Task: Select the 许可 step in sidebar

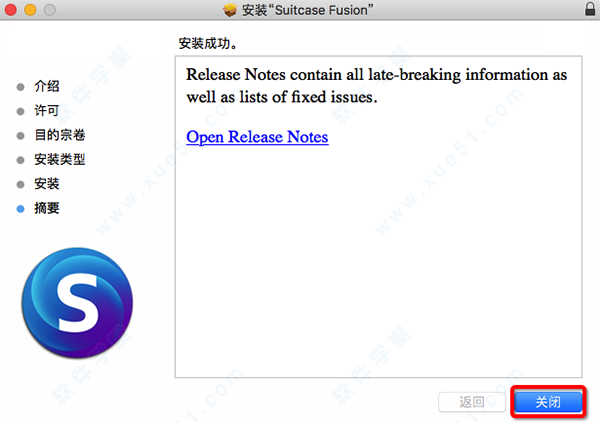Action: coord(47,111)
